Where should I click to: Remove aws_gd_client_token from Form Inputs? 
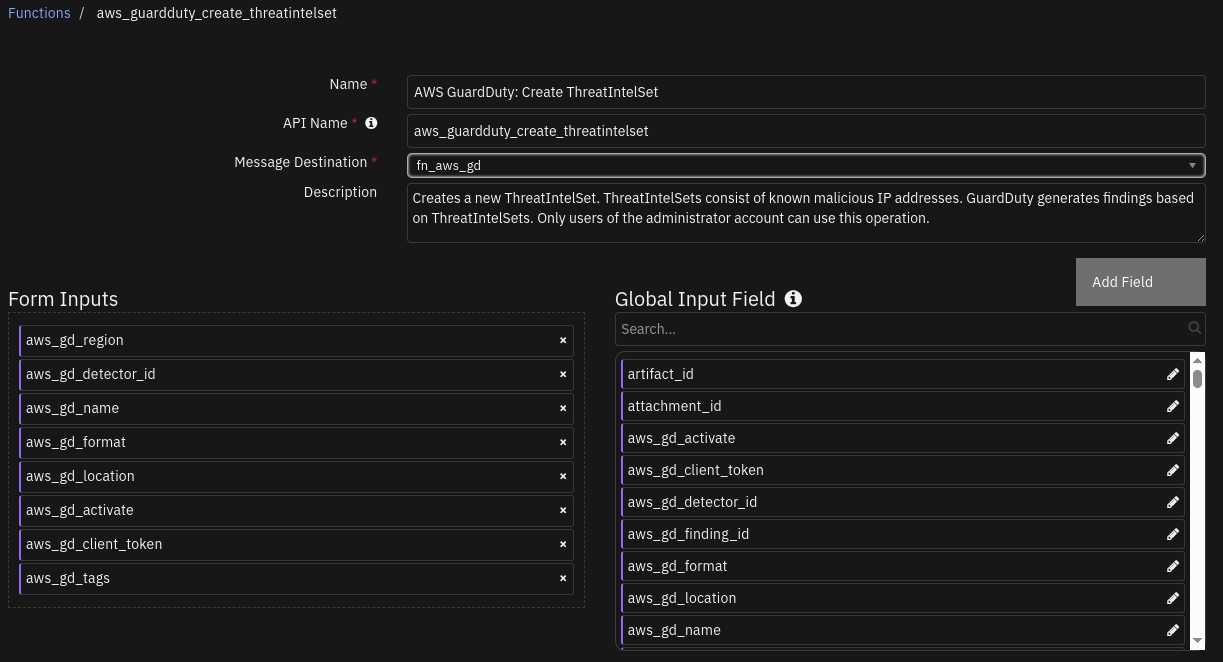click(563, 544)
